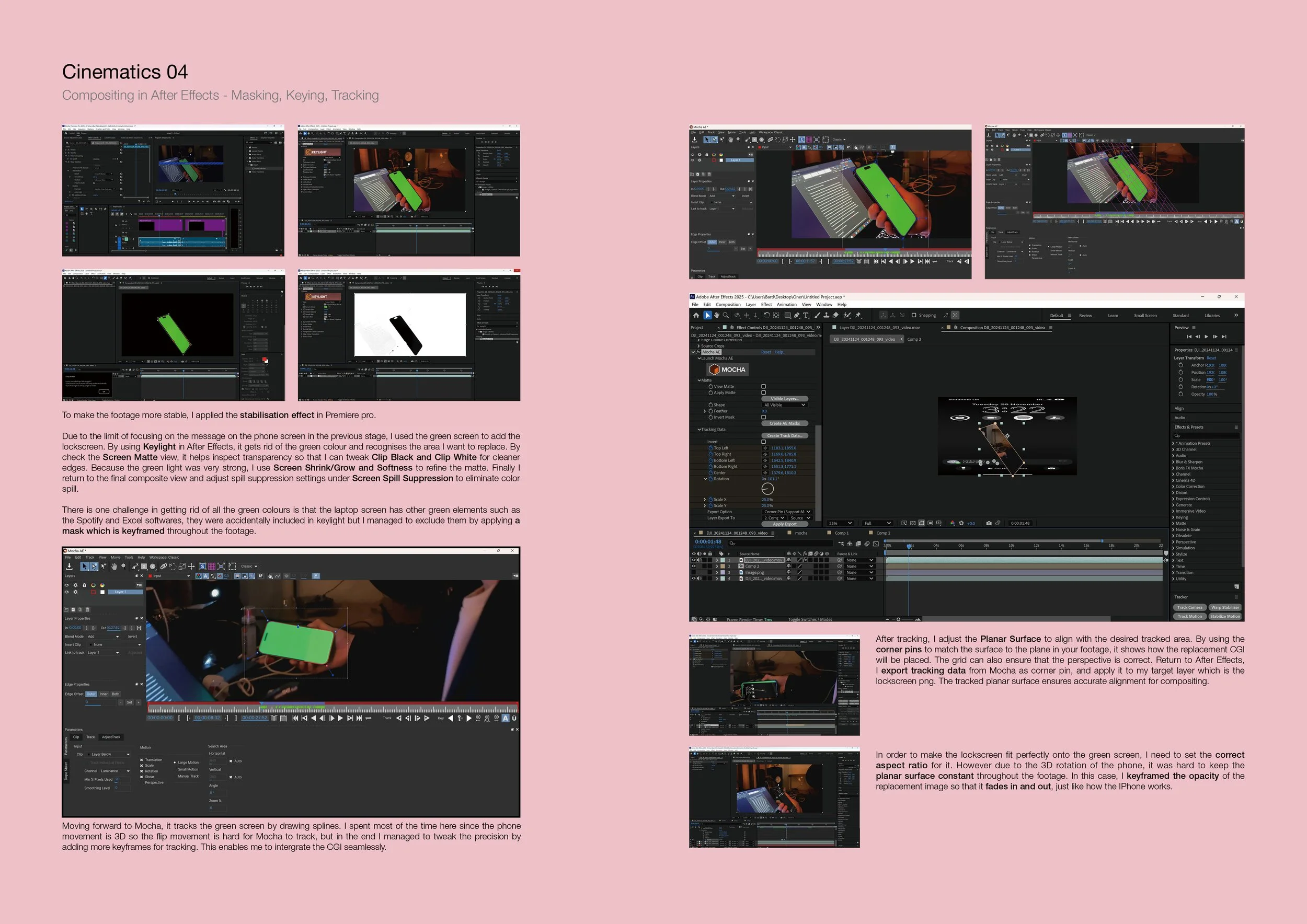This screenshot has width=1307, height=924.
Task: Click the Show Planar Surface icon in Mocha
Action: [x=203, y=566]
